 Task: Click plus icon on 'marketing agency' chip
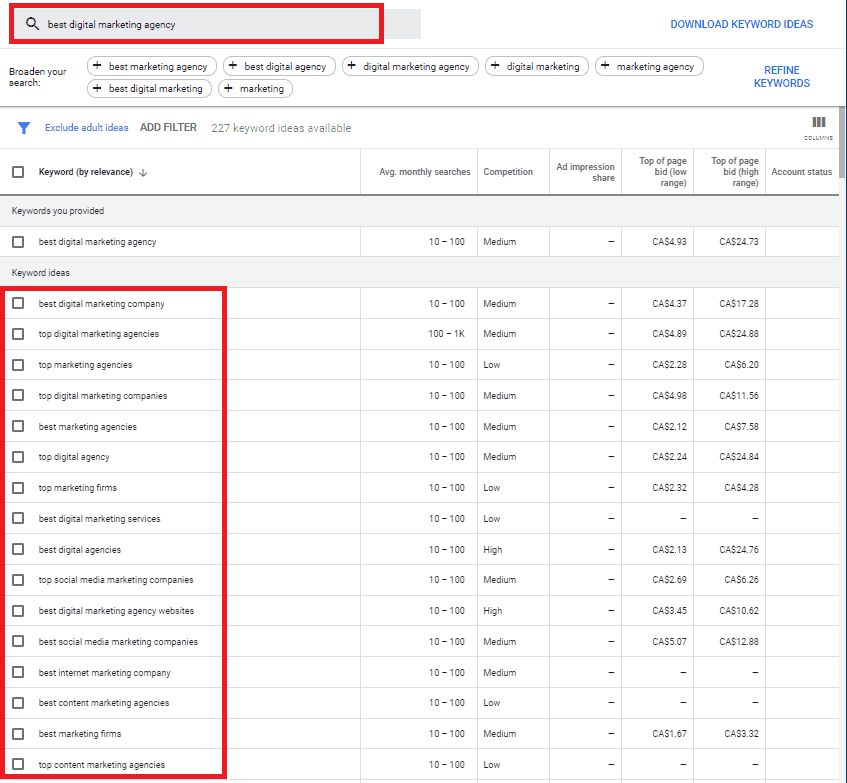(605, 66)
